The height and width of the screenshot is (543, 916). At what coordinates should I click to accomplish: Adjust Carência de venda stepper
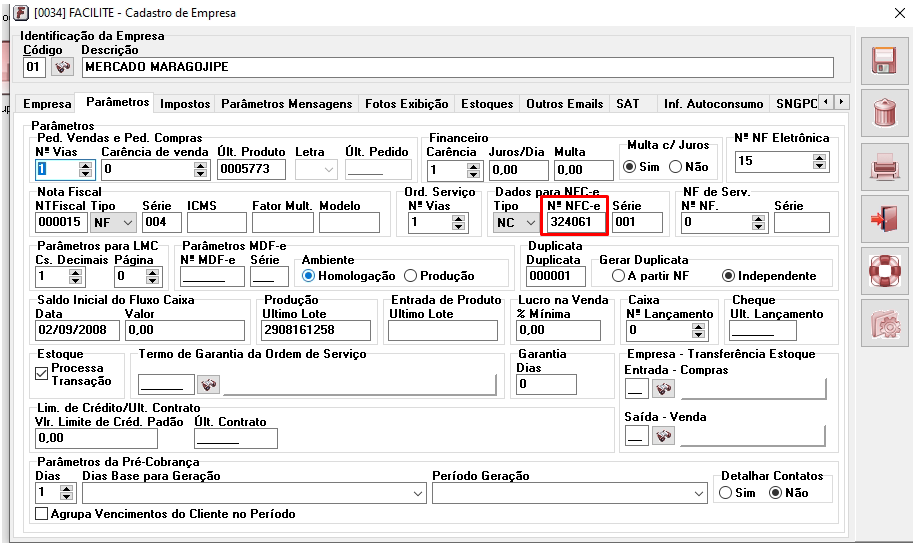pos(201,170)
